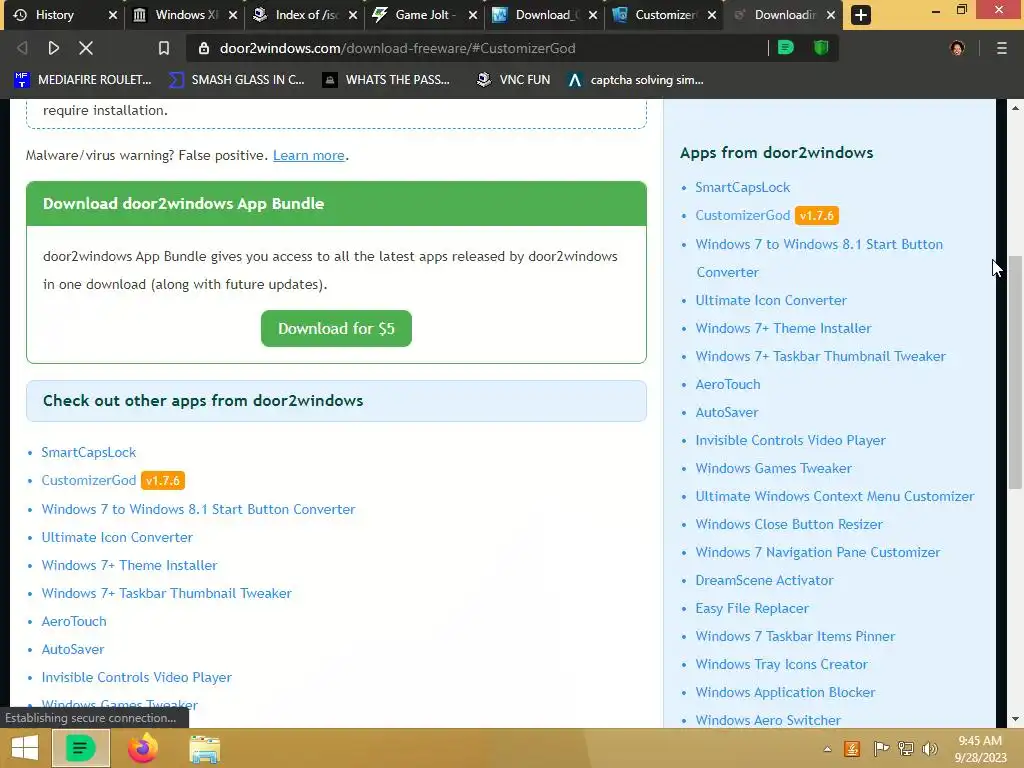Open Windows Tray Icons Creator link
Screen dimensions: 1024x768
coord(782,665)
